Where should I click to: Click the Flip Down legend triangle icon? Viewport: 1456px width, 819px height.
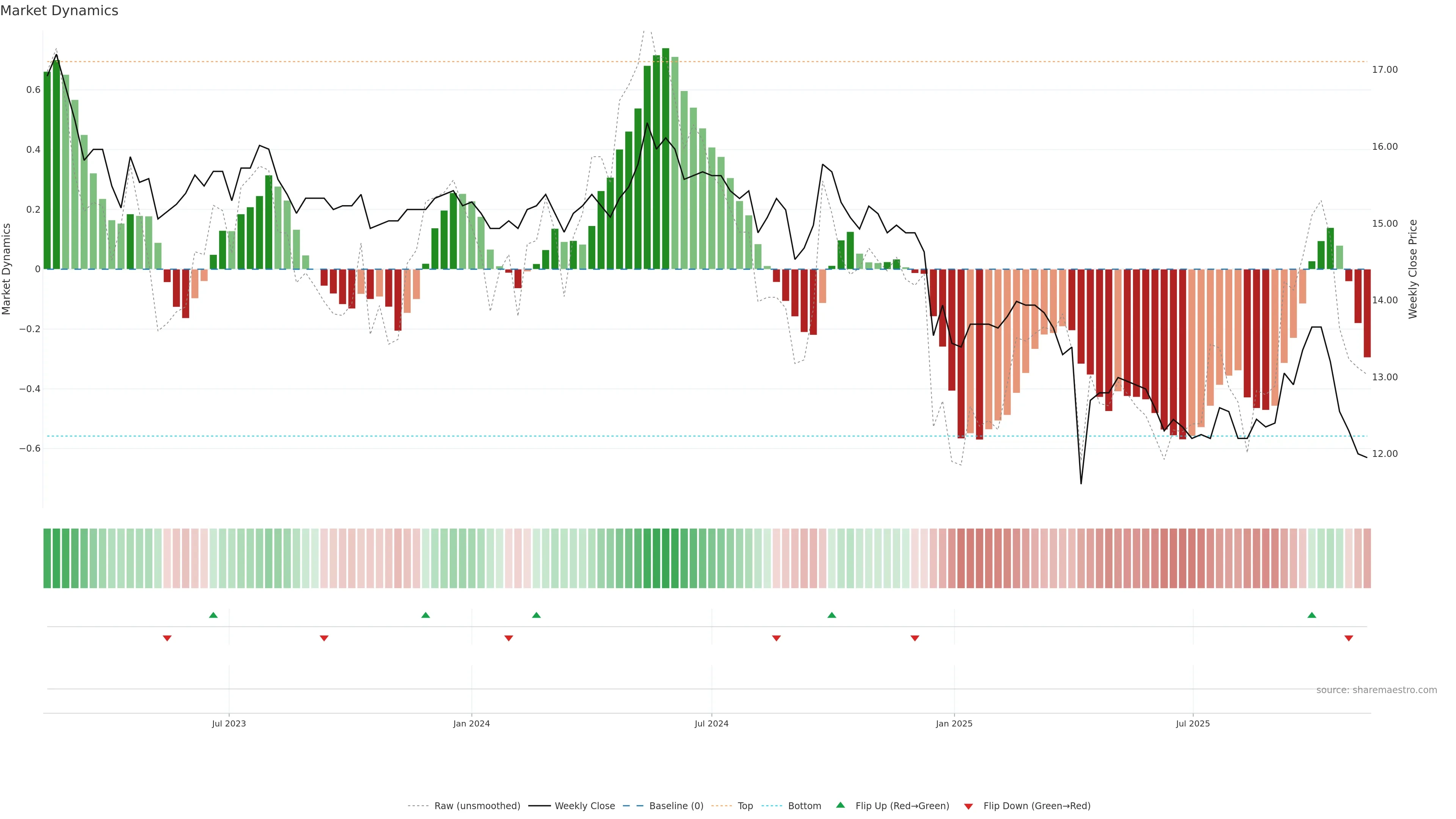click(x=968, y=806)
